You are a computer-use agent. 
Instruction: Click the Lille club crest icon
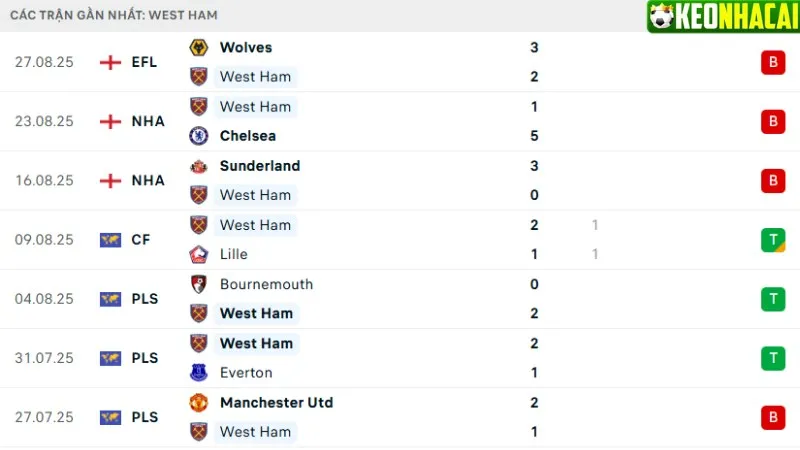coord(198,254)
